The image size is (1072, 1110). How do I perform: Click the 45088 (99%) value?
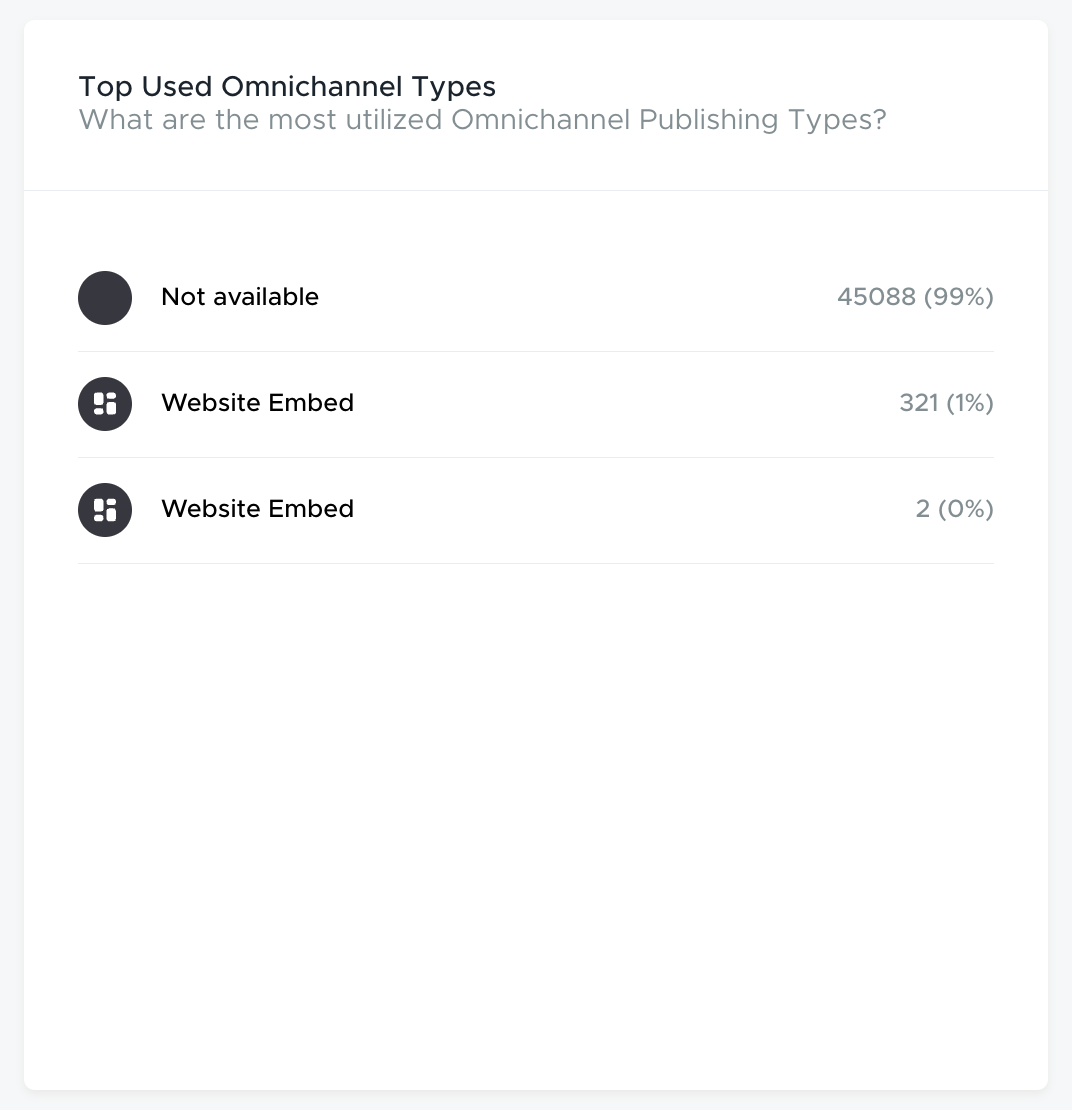click(916, 297)
